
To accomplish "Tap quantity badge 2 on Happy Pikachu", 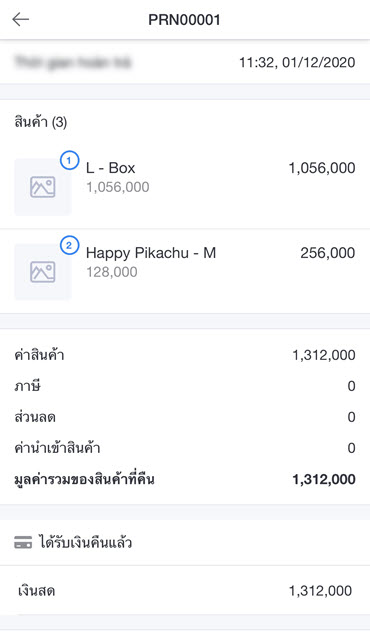I will pyautogui.click(x=69, y=246).
